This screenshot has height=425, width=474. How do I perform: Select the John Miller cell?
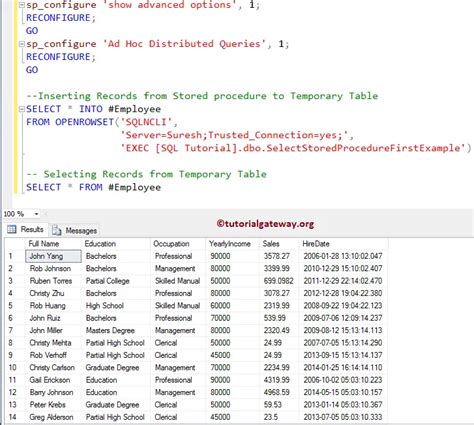(53, 330)
